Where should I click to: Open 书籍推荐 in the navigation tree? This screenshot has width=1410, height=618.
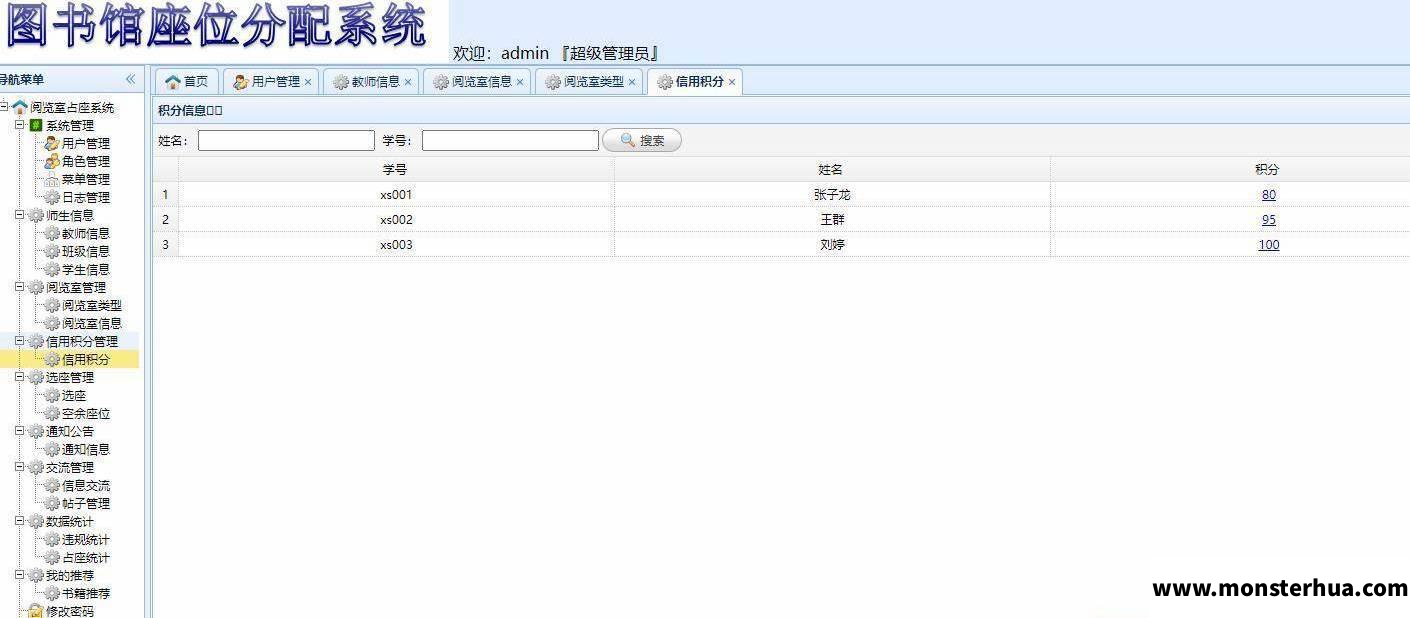86,593
